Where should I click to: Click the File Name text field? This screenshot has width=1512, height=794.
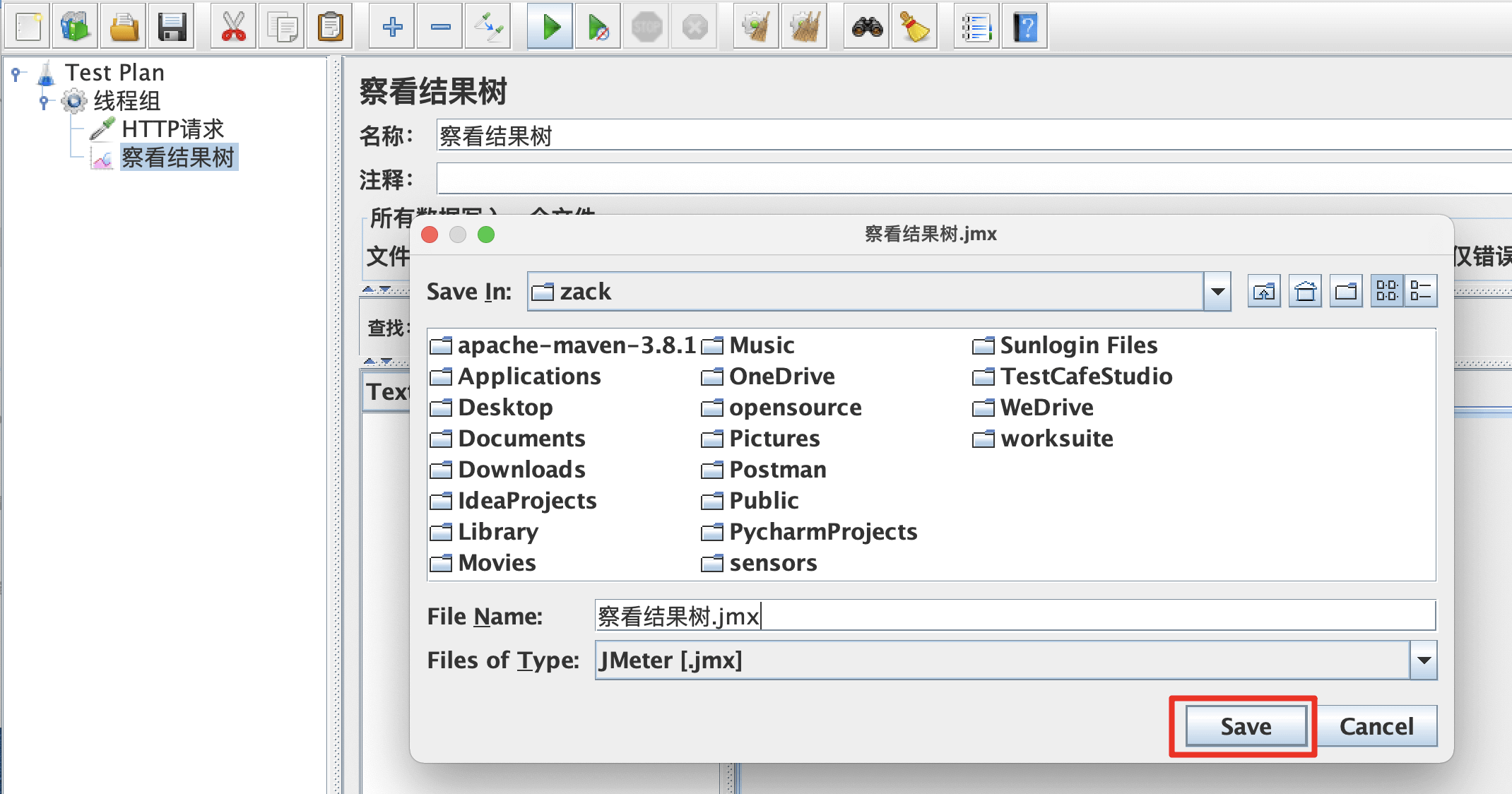1015,616
